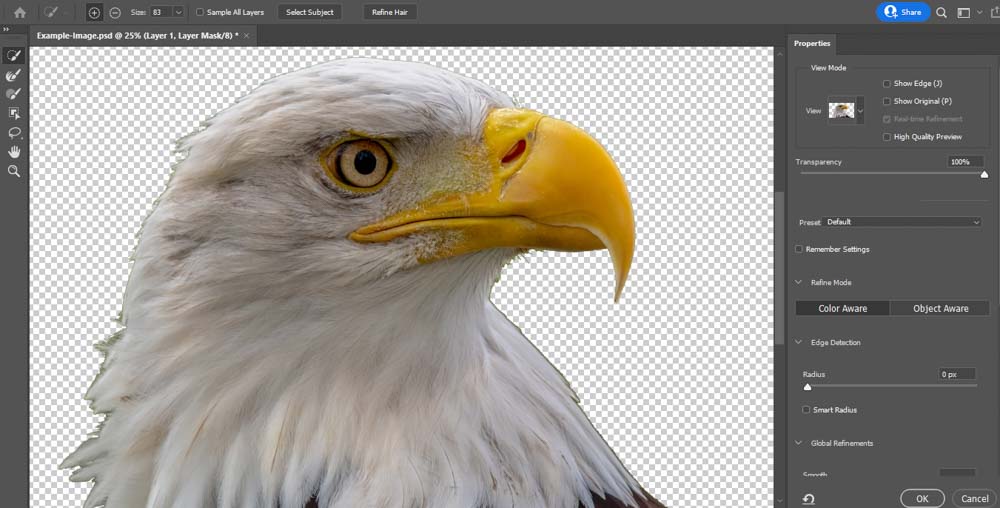The width and height of the screenshot is (1000, 508).
Task: Open the Preset dropdown
Action: 903,222
